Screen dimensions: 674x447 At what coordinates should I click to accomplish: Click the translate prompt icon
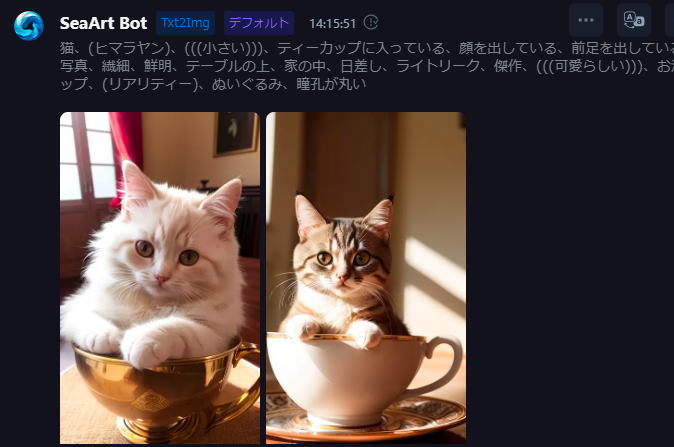coord(634,20)
